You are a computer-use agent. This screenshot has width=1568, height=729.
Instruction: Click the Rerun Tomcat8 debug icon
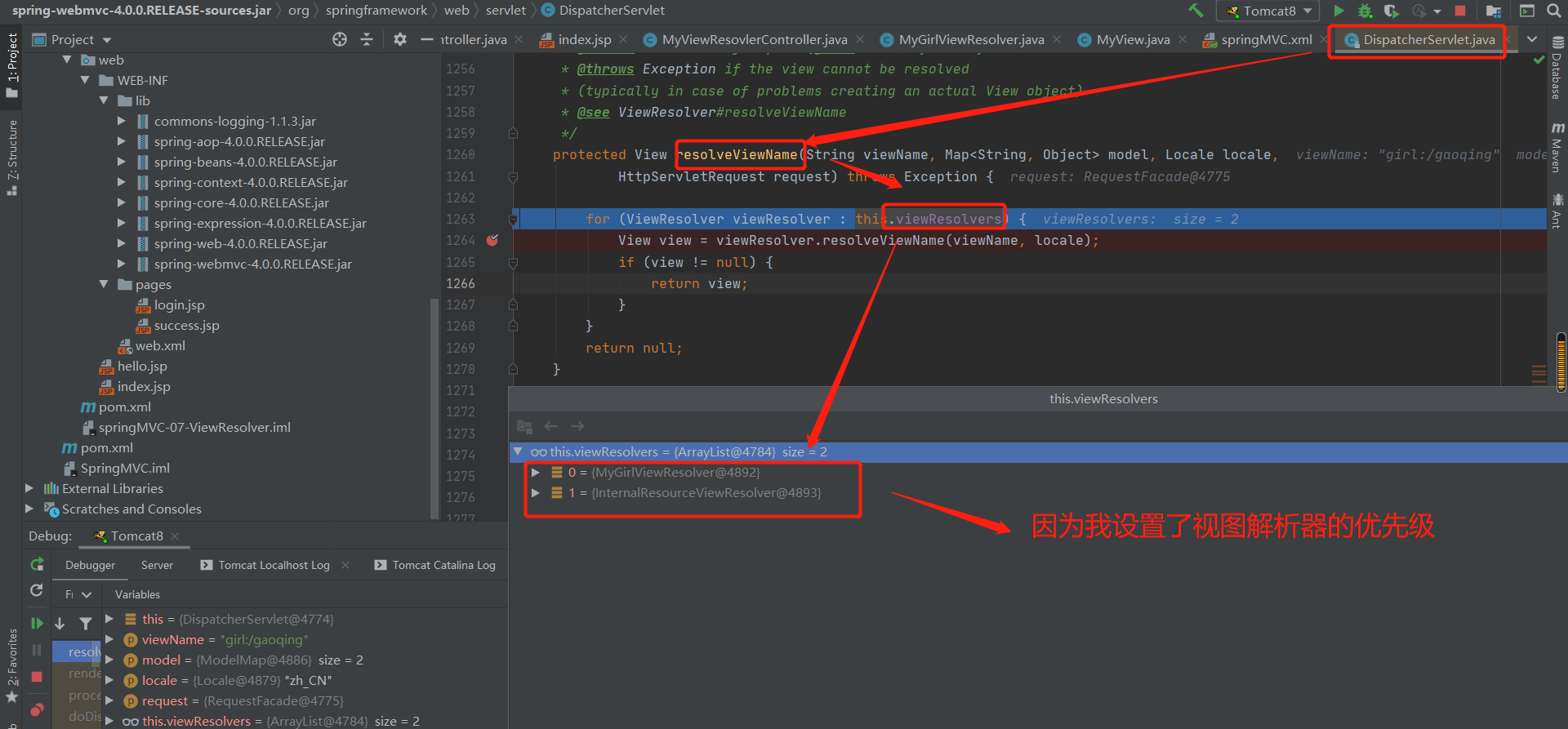click(37, 564)
